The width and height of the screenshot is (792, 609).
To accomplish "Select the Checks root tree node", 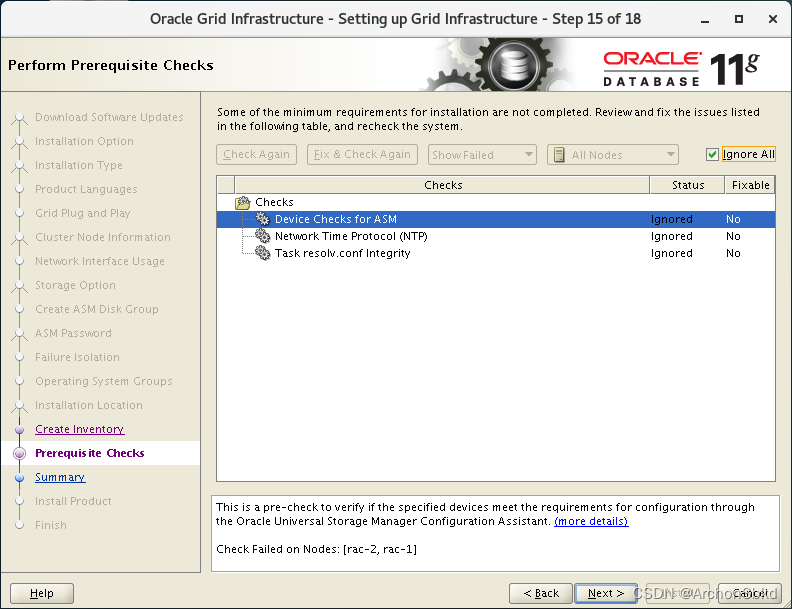I will [274, 202].
